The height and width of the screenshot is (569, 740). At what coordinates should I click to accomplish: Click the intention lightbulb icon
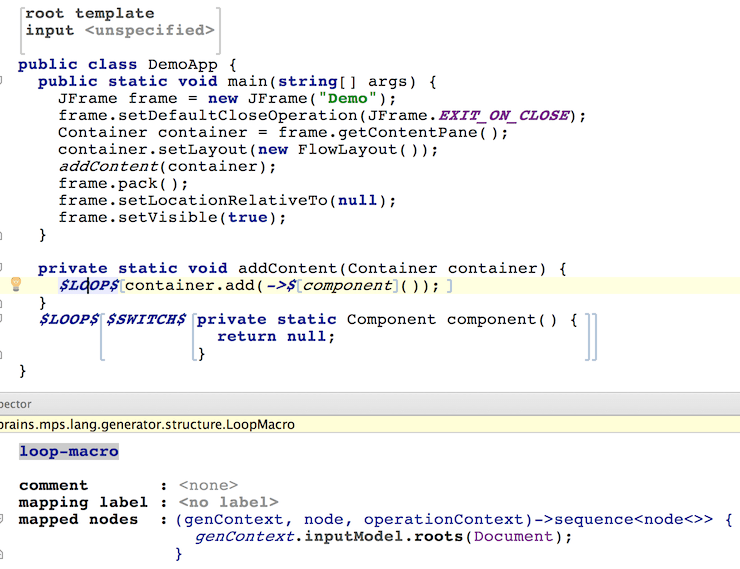pyautogui.click(x=16, y=284)
